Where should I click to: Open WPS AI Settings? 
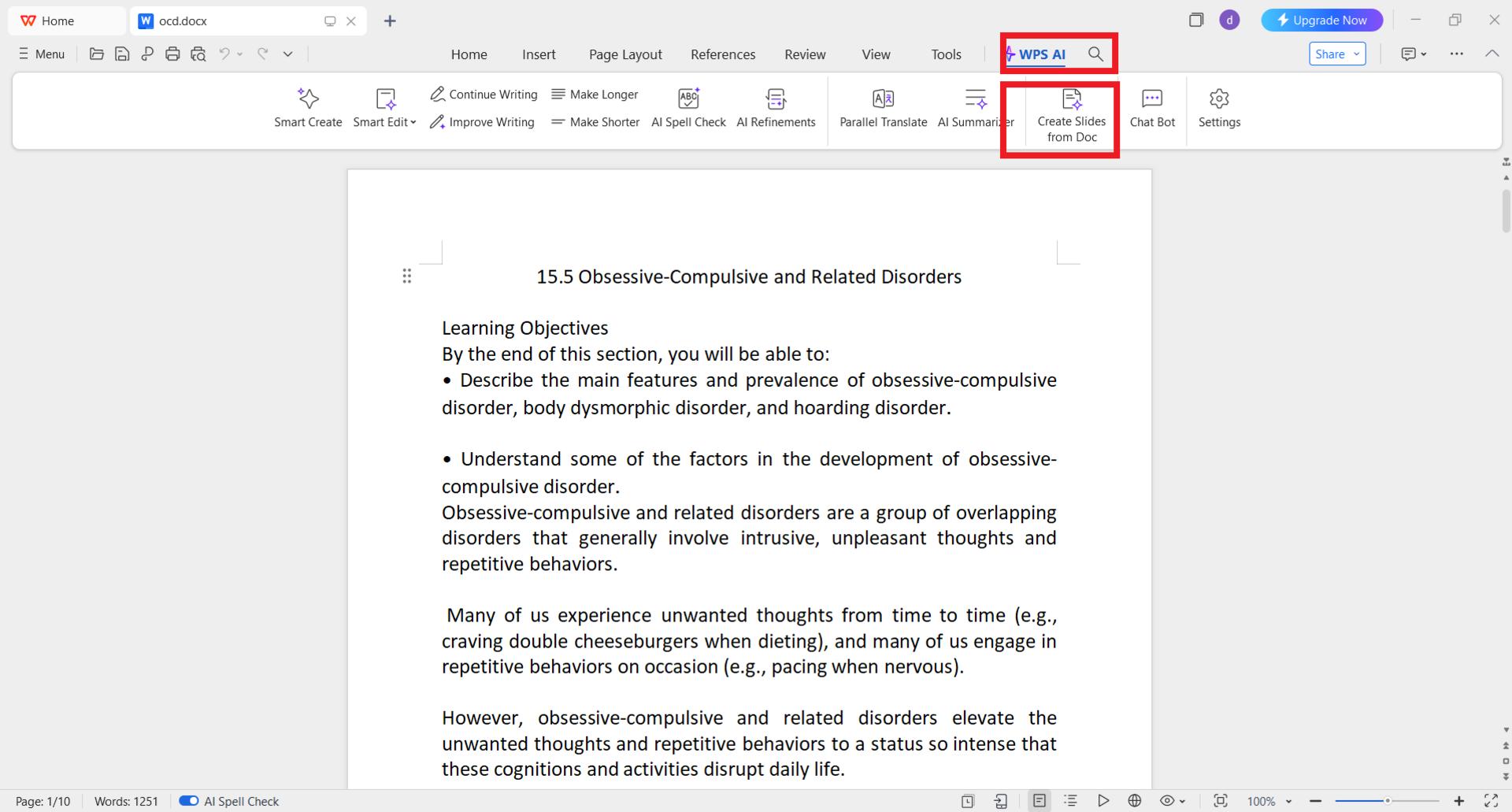point(1219,107)
